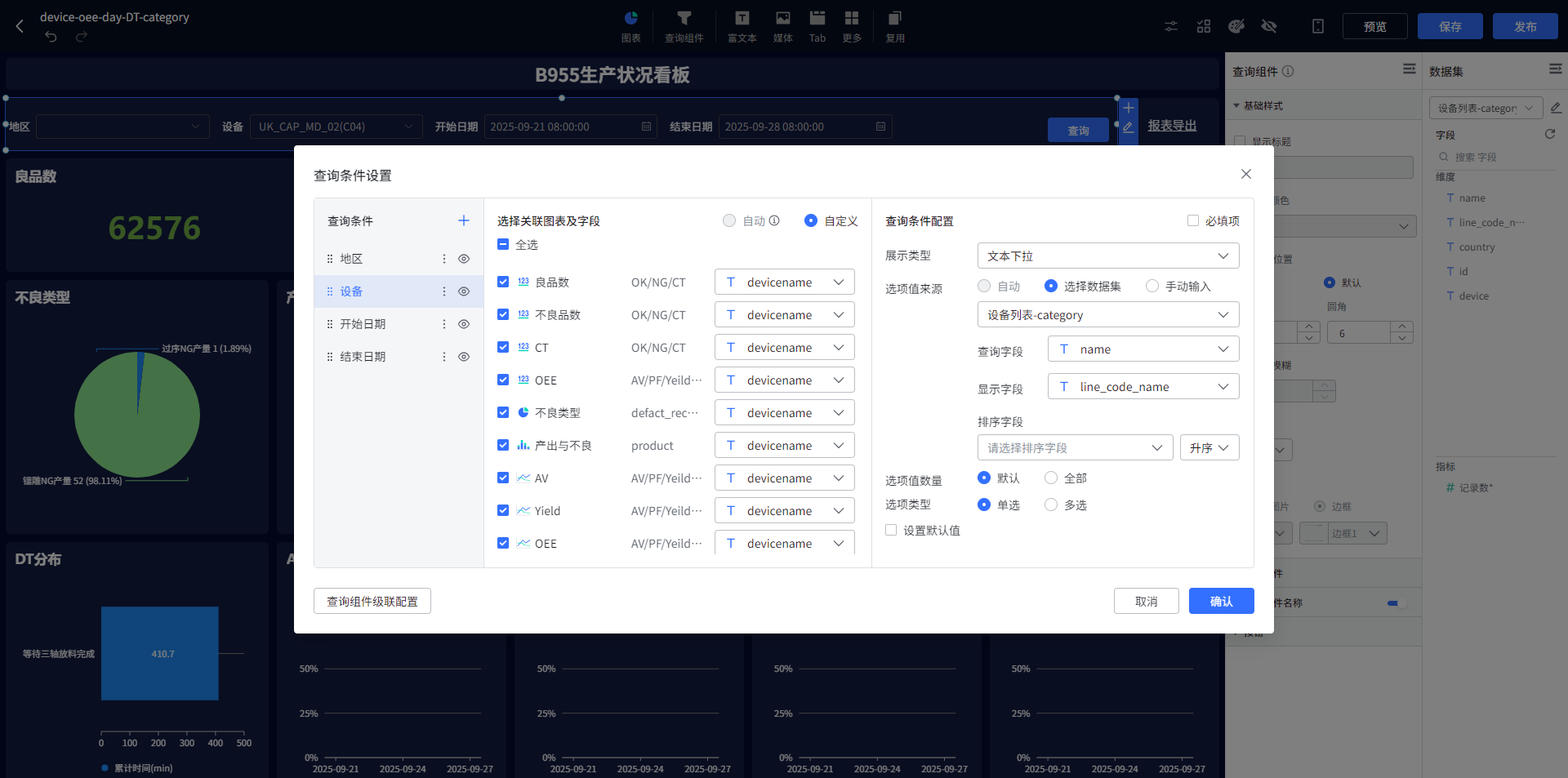Click the palette theme icon in top bar
This screenshot has height=778, width=1568.
[x=1236, y=26]
